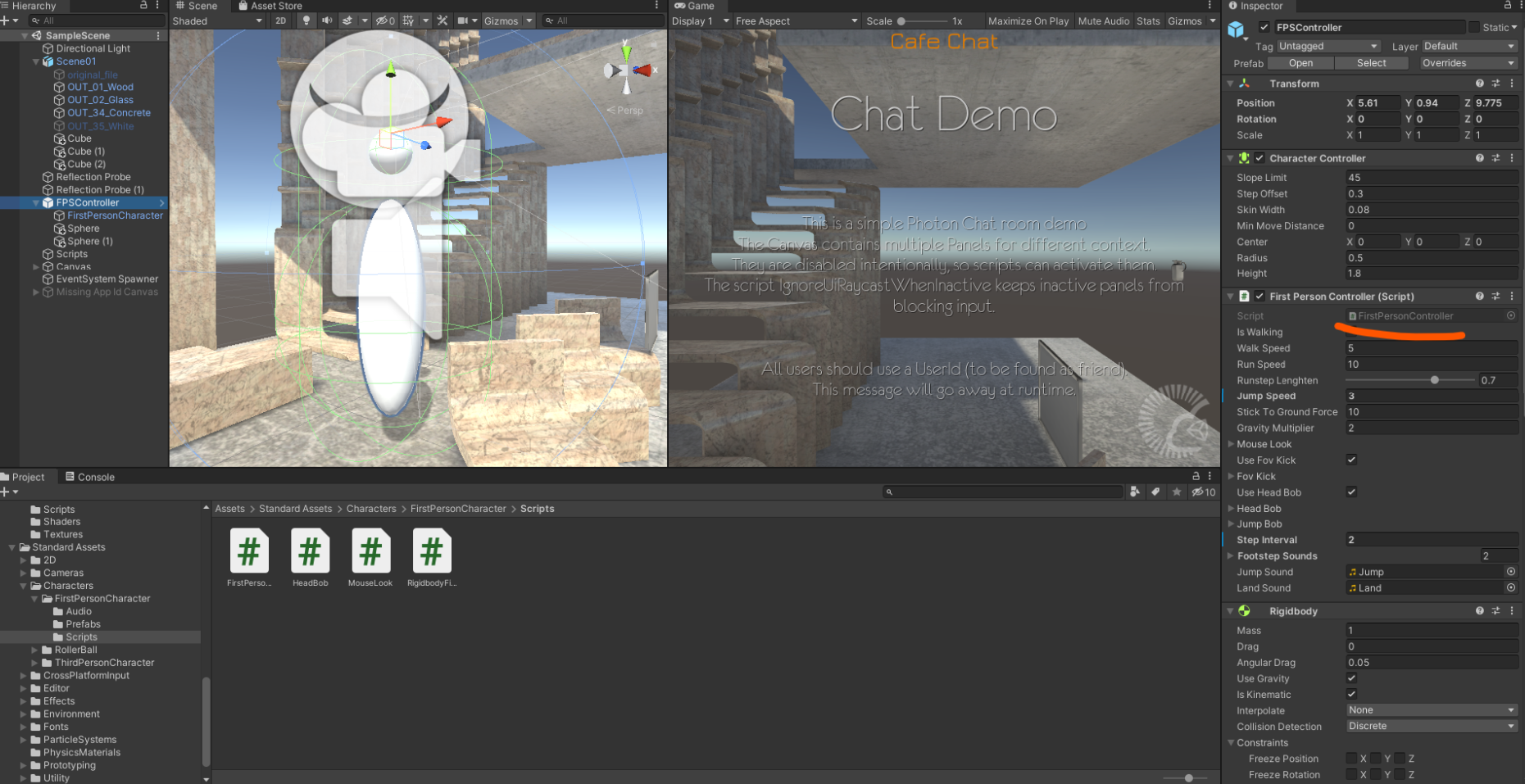Uncheck Is Kinematic on Rigidbody
Viewport: 1525px width, 784px height.
1351,694
